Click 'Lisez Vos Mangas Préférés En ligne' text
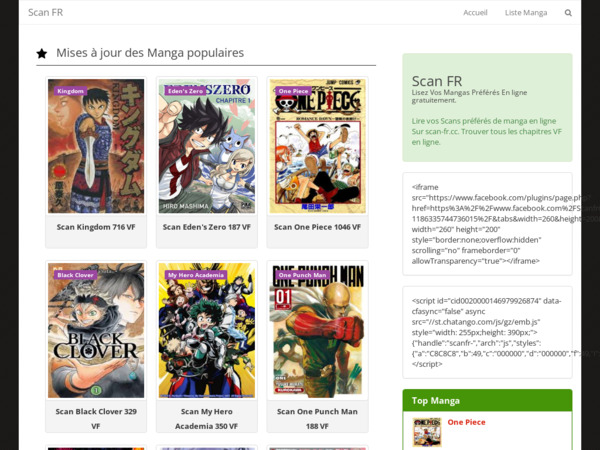Image resolution: width=600 pixels, height=450 pixels. point(470,96)
